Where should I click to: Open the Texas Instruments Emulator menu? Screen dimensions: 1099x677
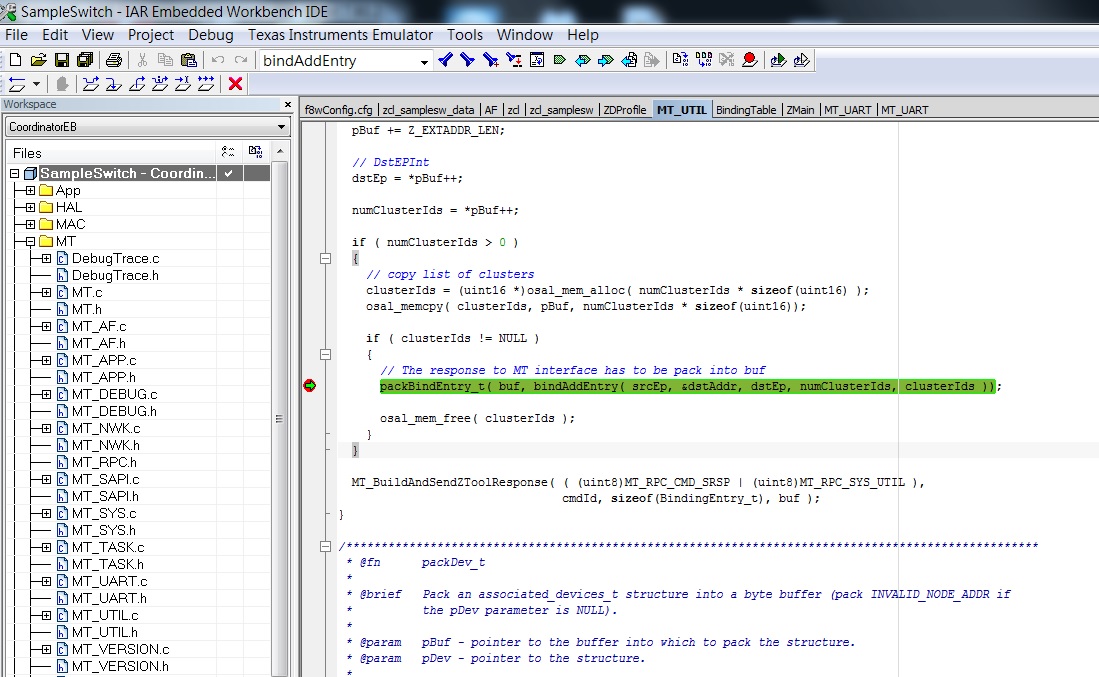click(341, 34)
